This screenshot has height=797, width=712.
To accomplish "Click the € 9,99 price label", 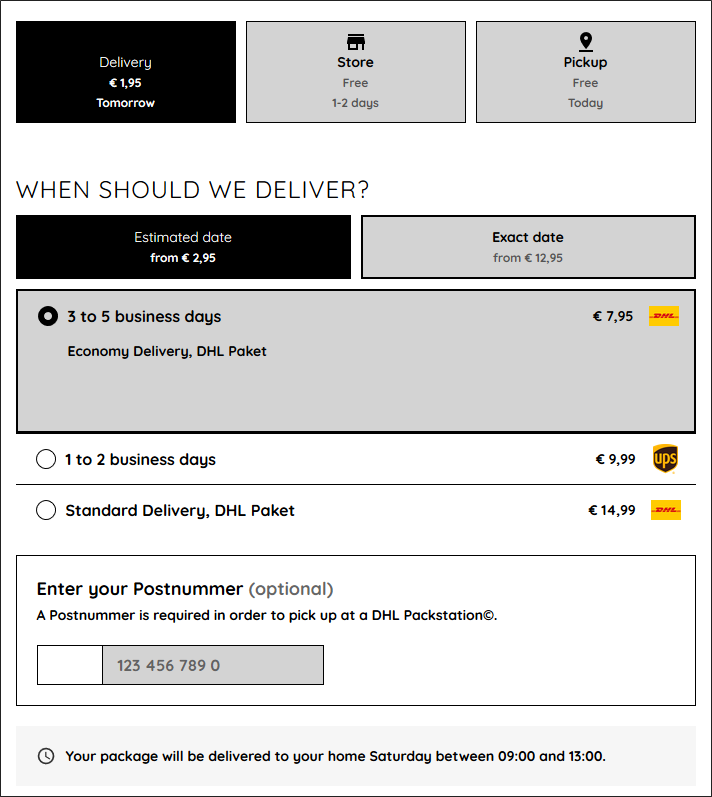I will (615, 459).
